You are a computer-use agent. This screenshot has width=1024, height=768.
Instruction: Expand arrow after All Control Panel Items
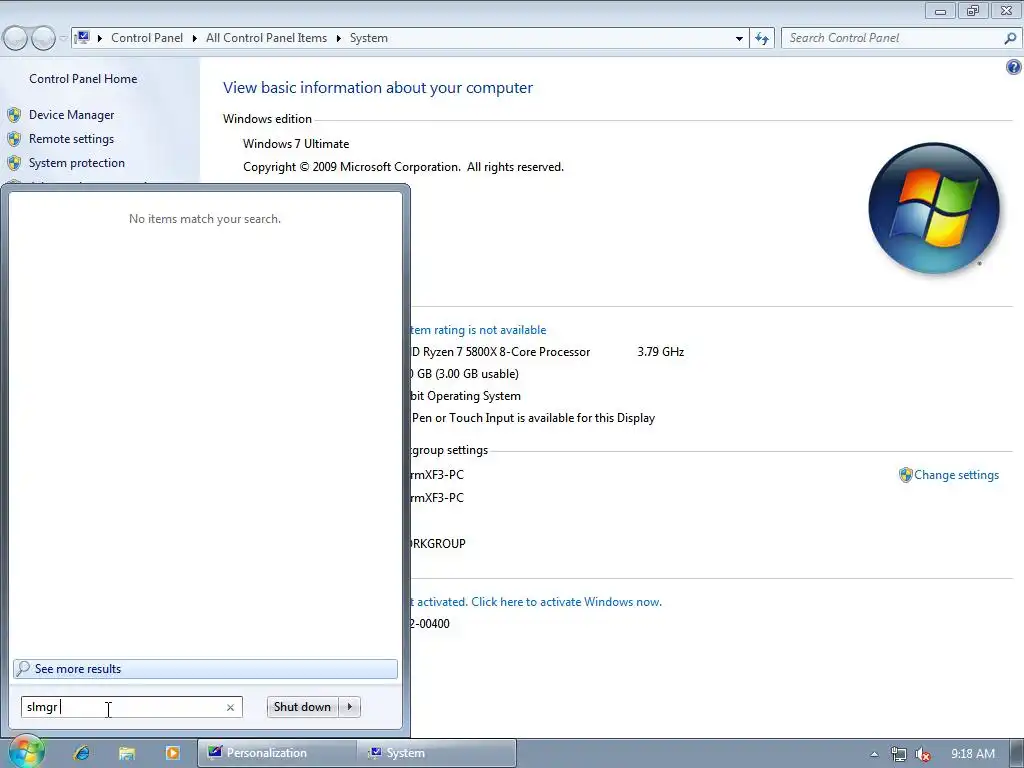click(338, 38)
